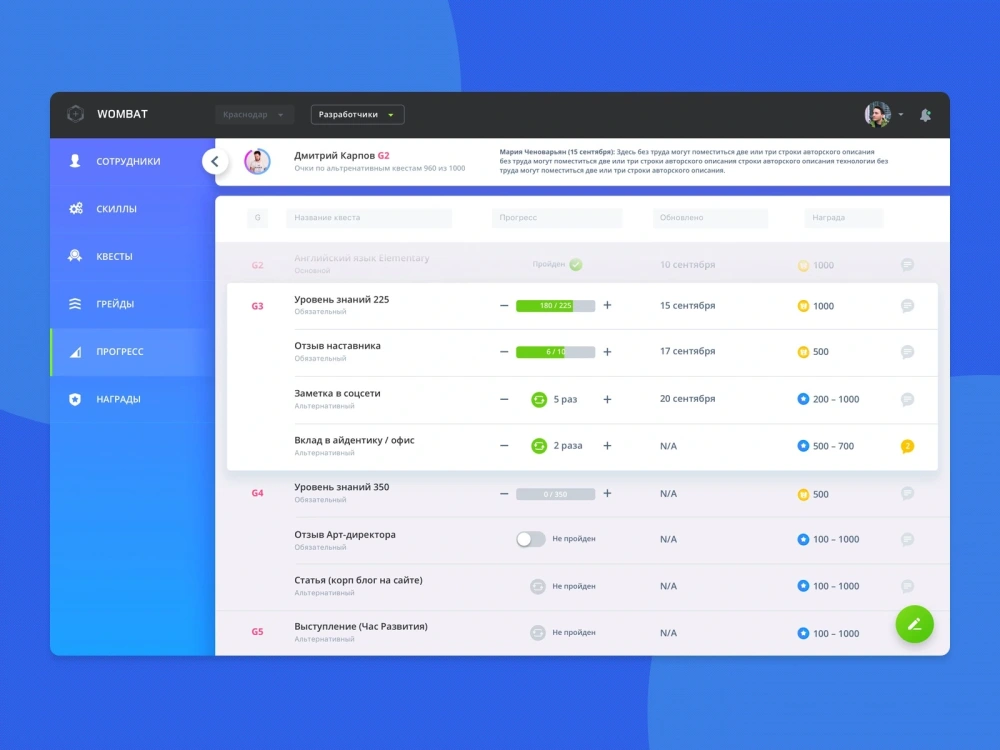This screenshot has height=750, width=1000.
Task: Click star icon for Выступление reward
Action: (x=803, y=633)
